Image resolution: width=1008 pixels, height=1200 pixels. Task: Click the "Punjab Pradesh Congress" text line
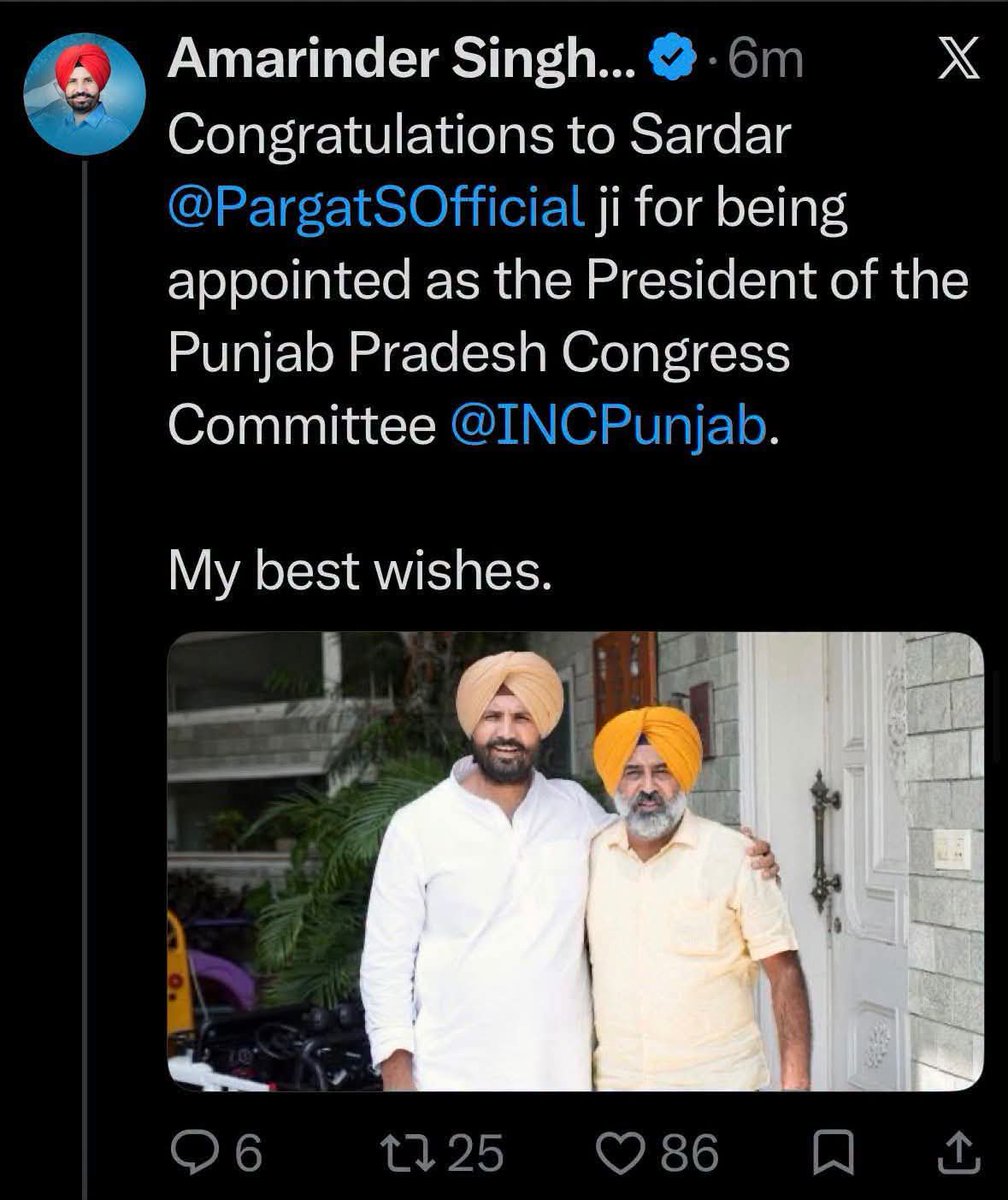478,356
